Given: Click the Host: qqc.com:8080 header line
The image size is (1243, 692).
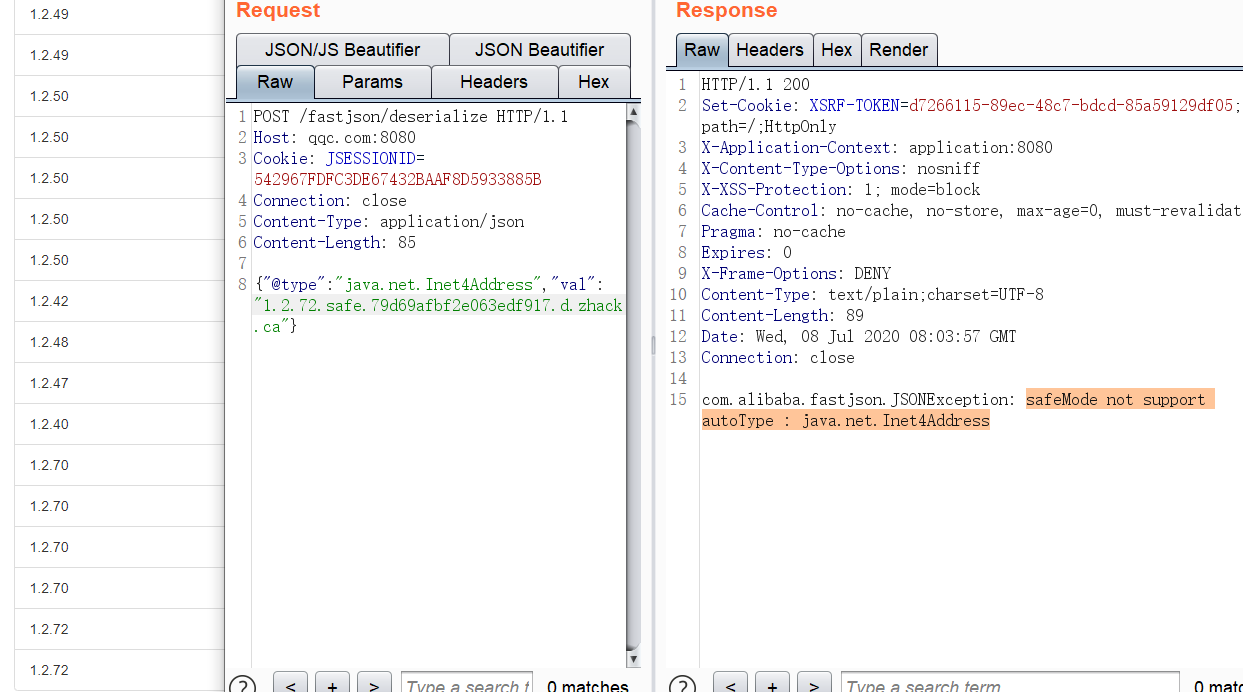Looking at the screenshot, I should 334,138.
